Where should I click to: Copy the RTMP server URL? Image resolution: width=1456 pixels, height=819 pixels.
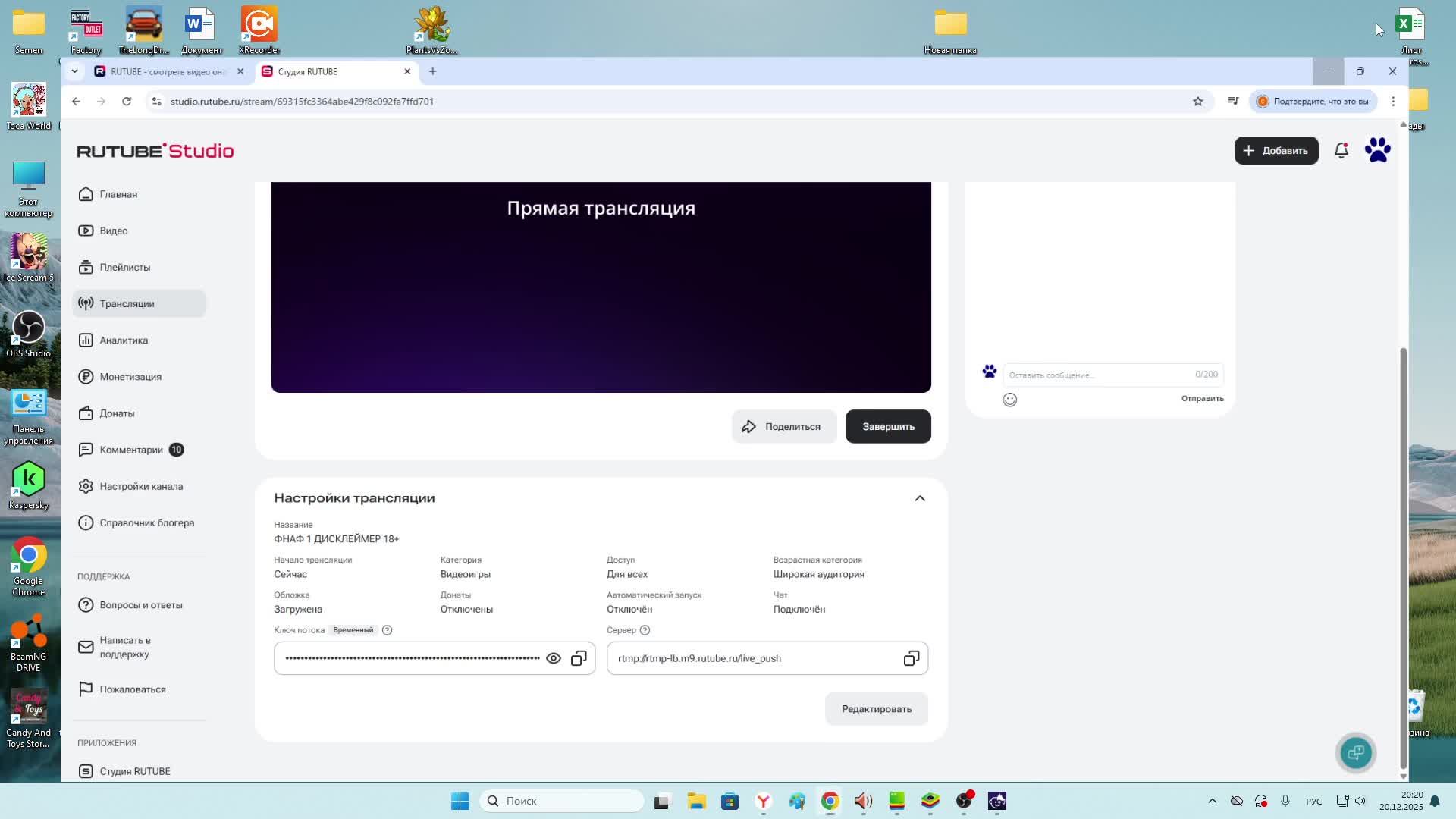[x=911, y=658]
